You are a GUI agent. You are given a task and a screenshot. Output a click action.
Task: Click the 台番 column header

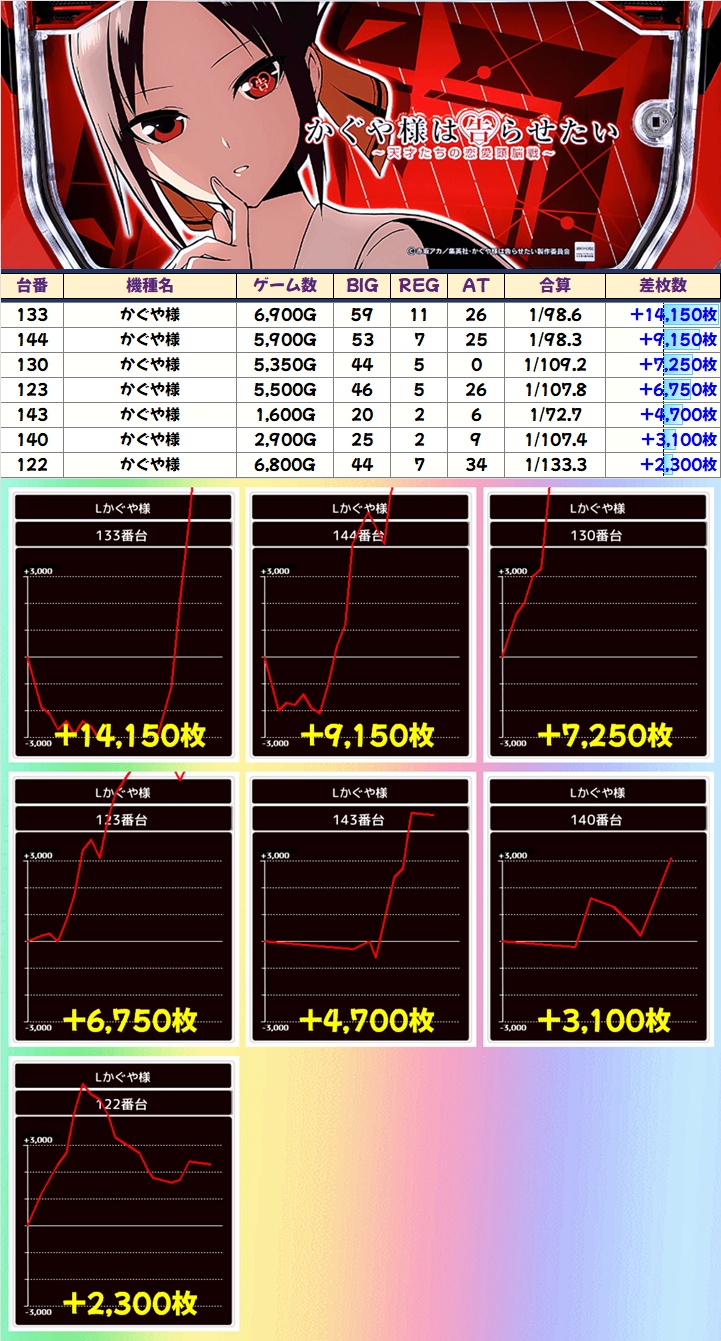[32, 286]
